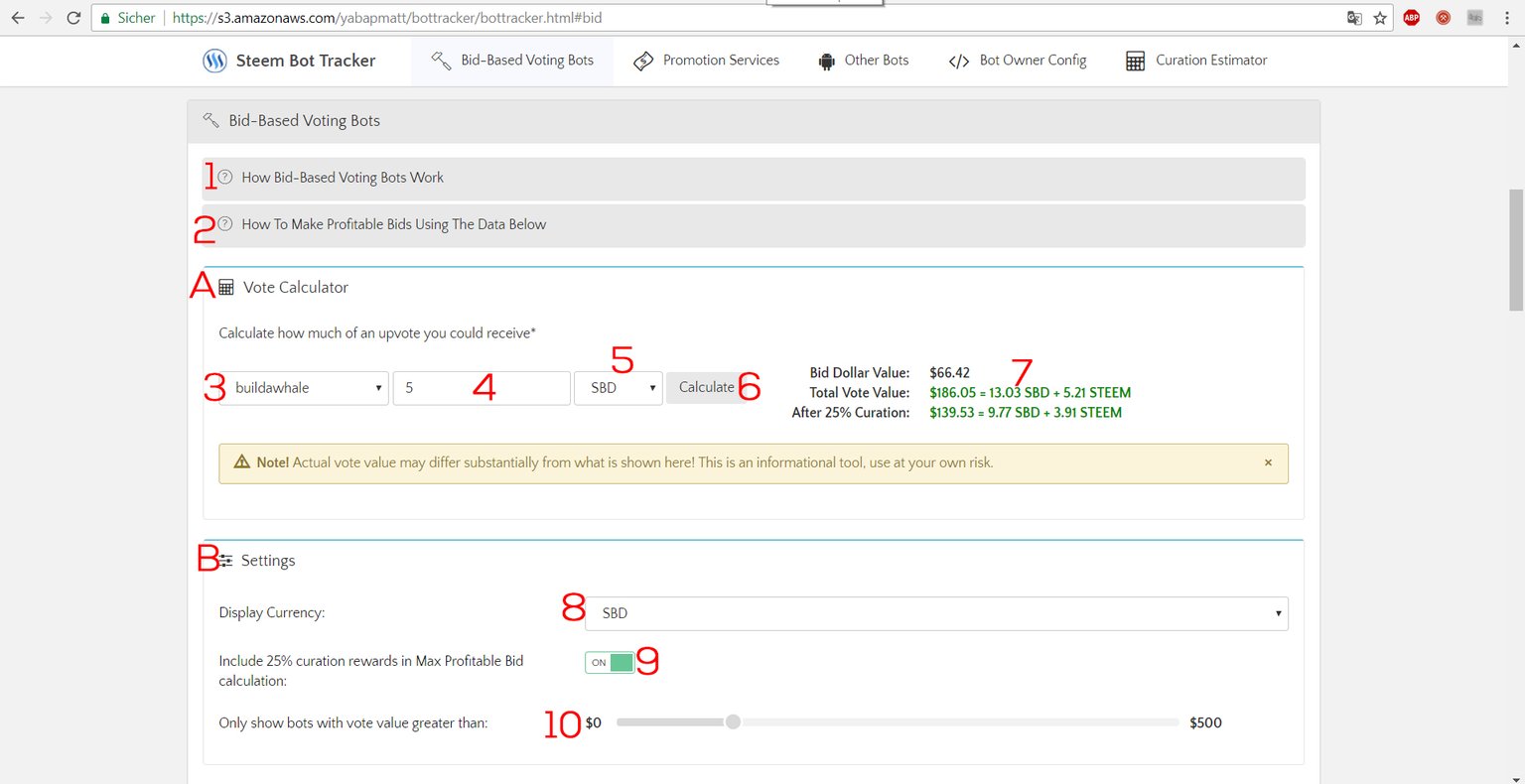
Task: Bookmark the page with the star icon
Action: (x=1380, y=18)
